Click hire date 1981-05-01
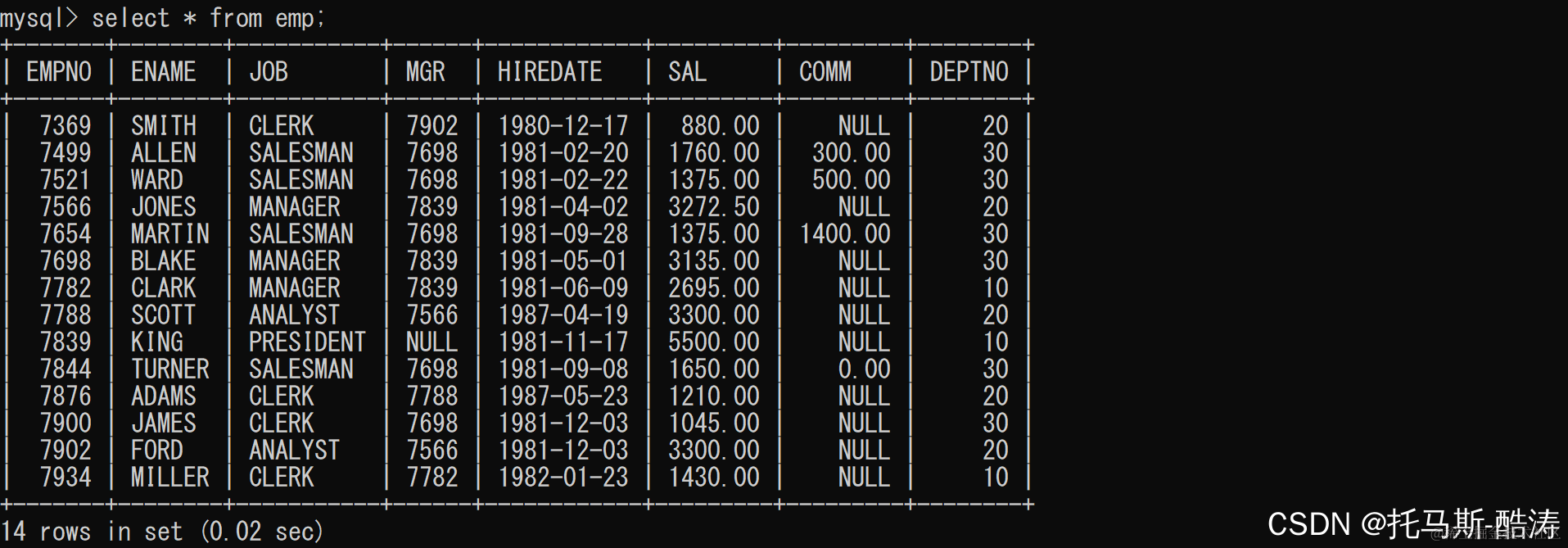The height and width of the screenshot is (548, 1568). (x=563, y=261)
